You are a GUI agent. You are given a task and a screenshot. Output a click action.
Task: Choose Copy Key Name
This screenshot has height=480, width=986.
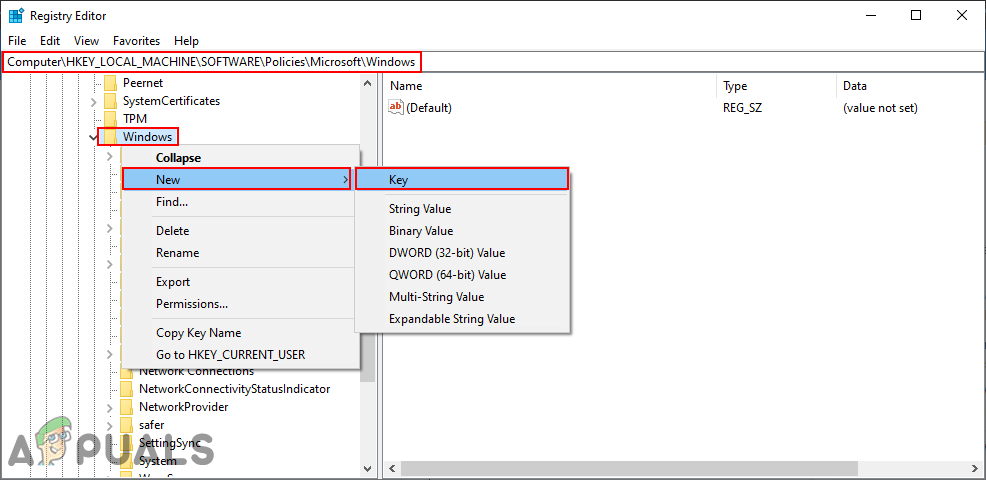[240, 333]
